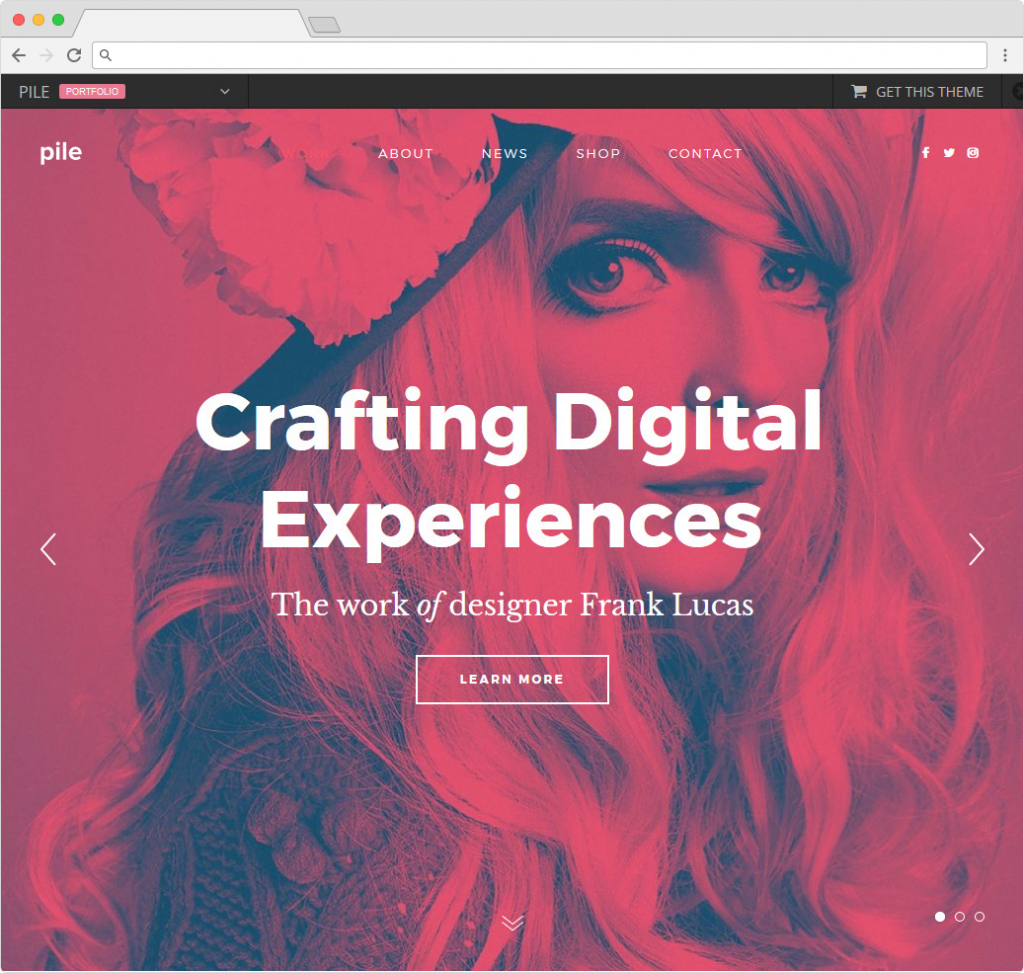
Task: Show the next slide with right arrow
Action: (x=976, y=549)
